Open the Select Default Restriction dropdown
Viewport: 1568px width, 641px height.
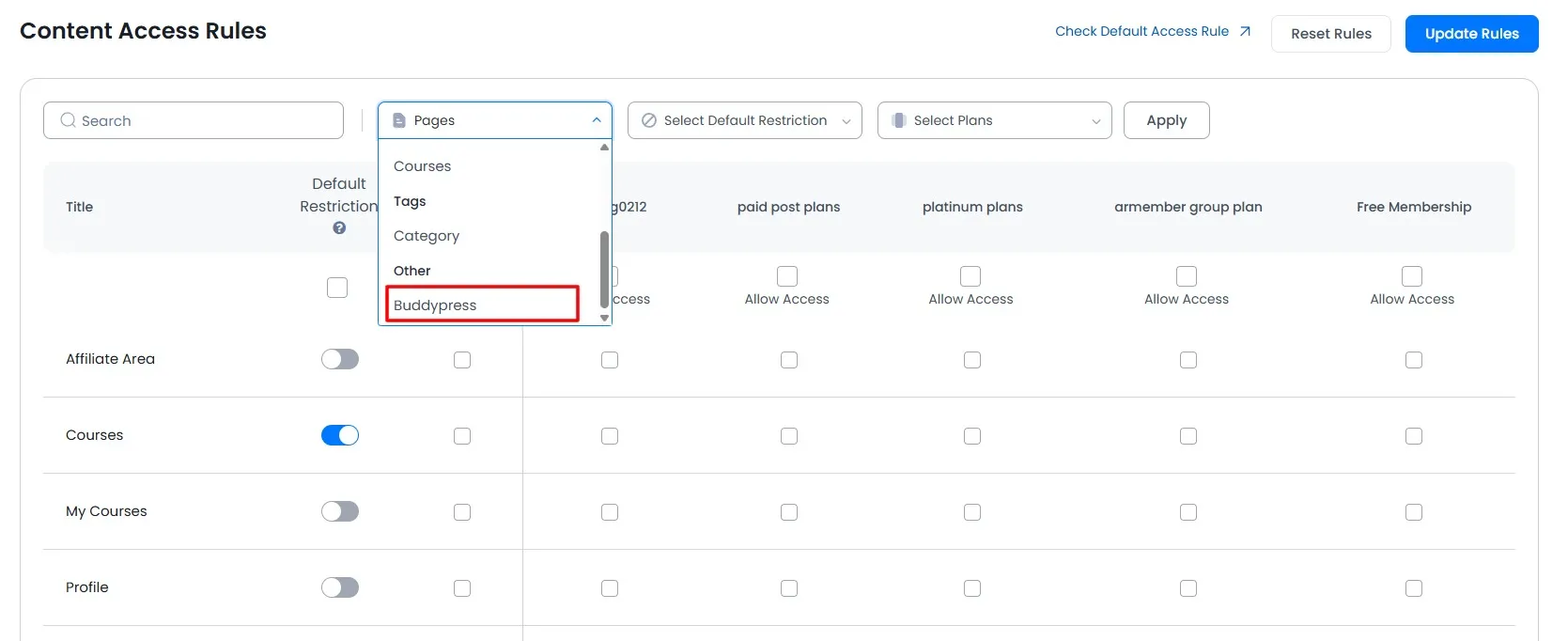point(744,120)
